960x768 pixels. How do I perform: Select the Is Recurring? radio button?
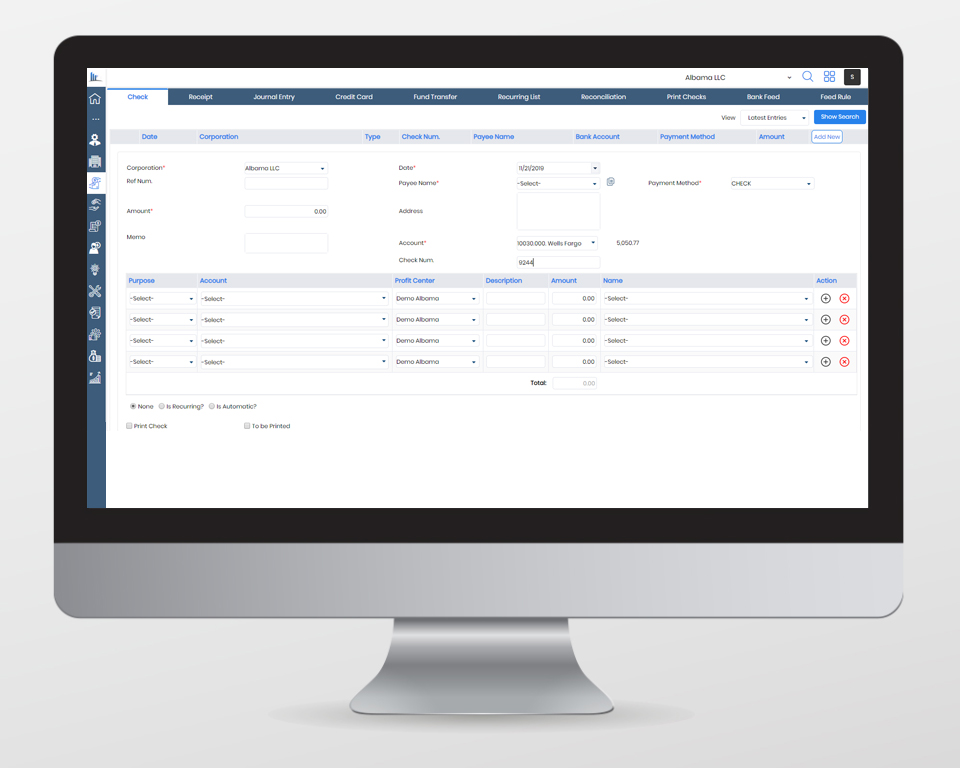161,406
